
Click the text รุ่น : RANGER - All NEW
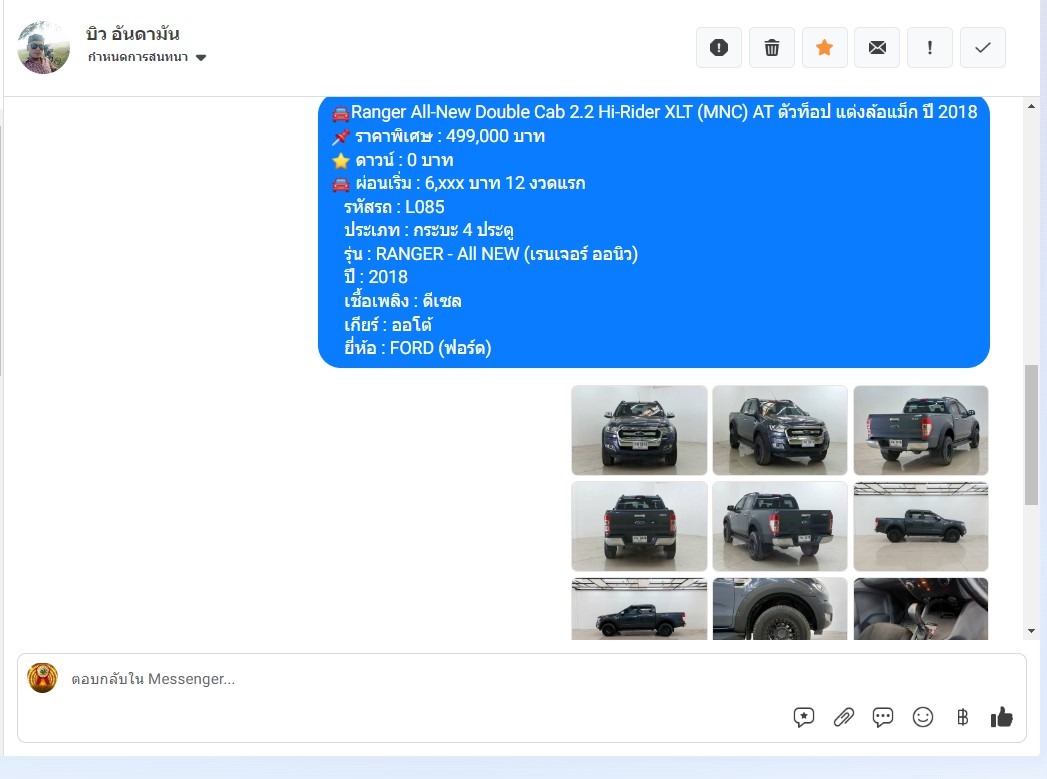(491, 254)
